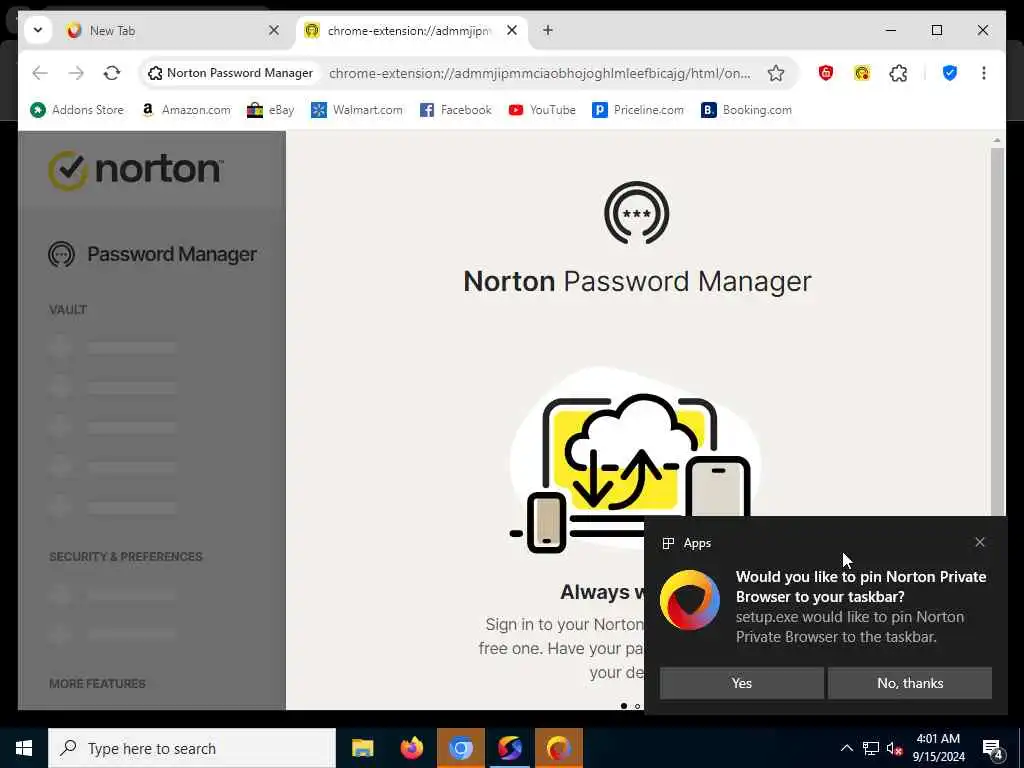Click the muted volume tray icon
This screenshot has height=768, width=1024.
(894, 748)
